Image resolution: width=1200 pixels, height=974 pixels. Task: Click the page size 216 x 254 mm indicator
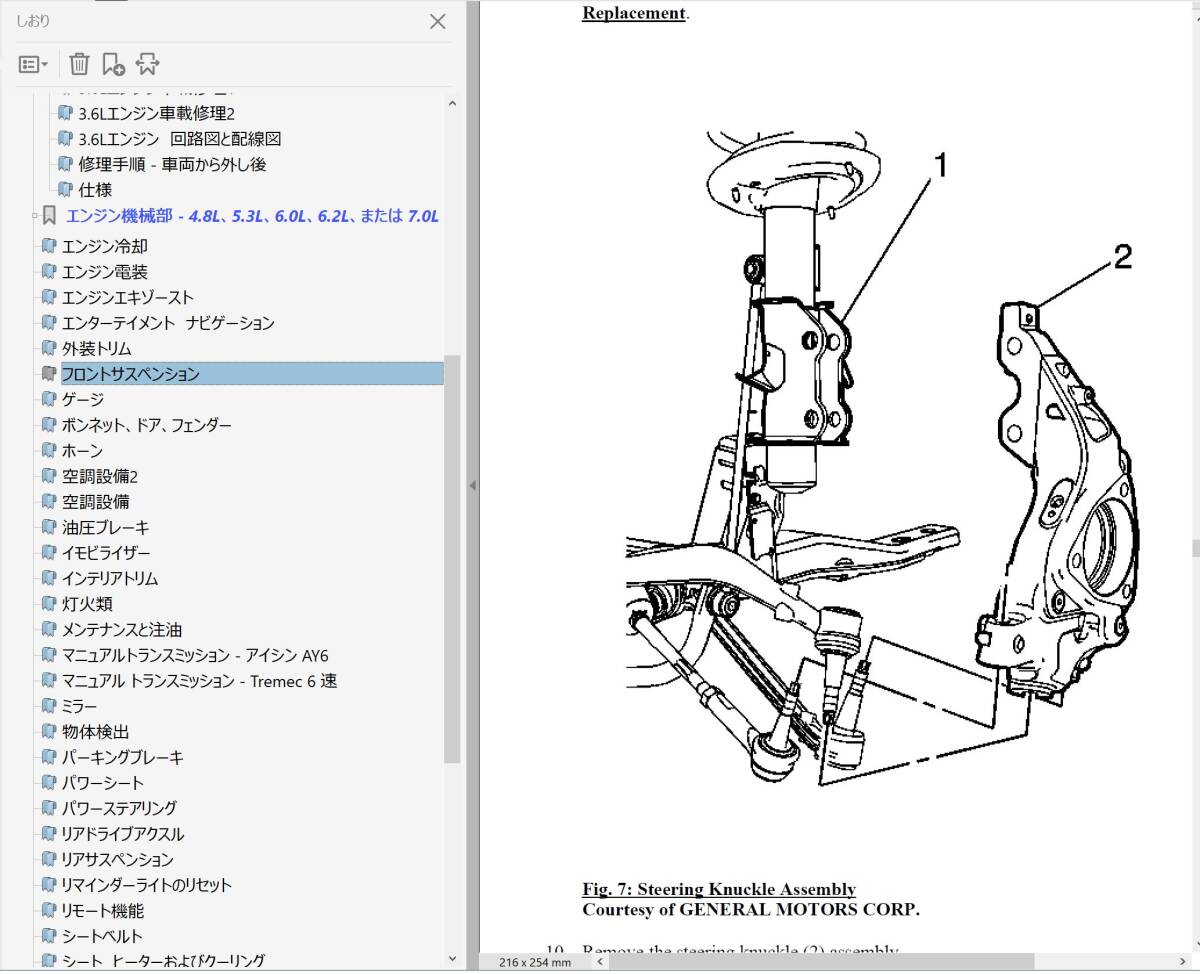coord(535,962)
